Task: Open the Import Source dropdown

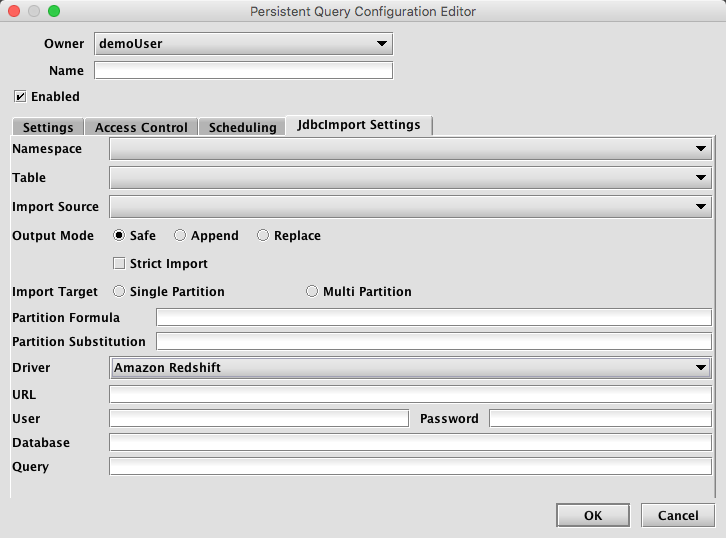Action: pyautogui.click(x=410, y=206)
